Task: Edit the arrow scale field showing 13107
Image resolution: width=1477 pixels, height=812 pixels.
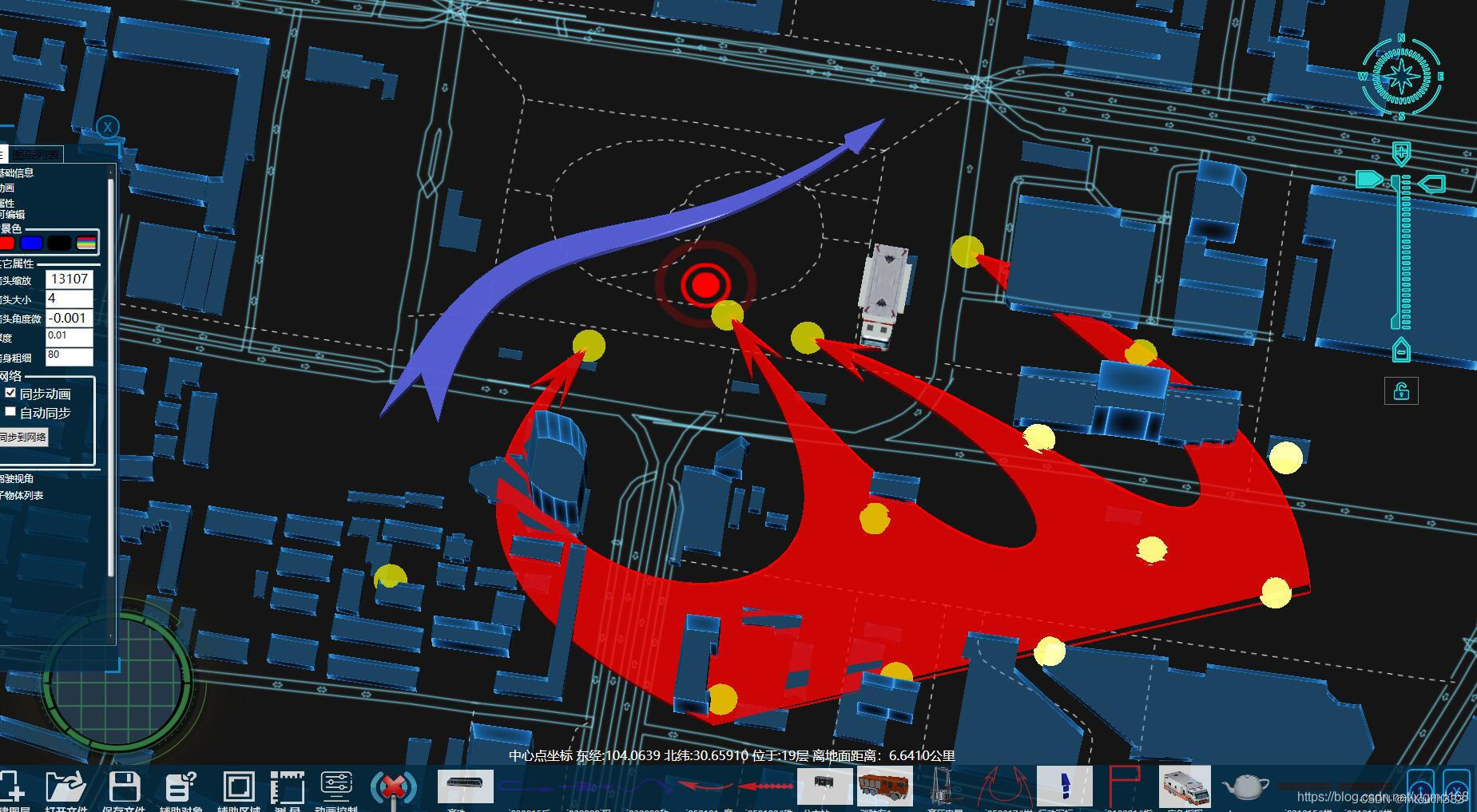Action: tap(69, 279)
